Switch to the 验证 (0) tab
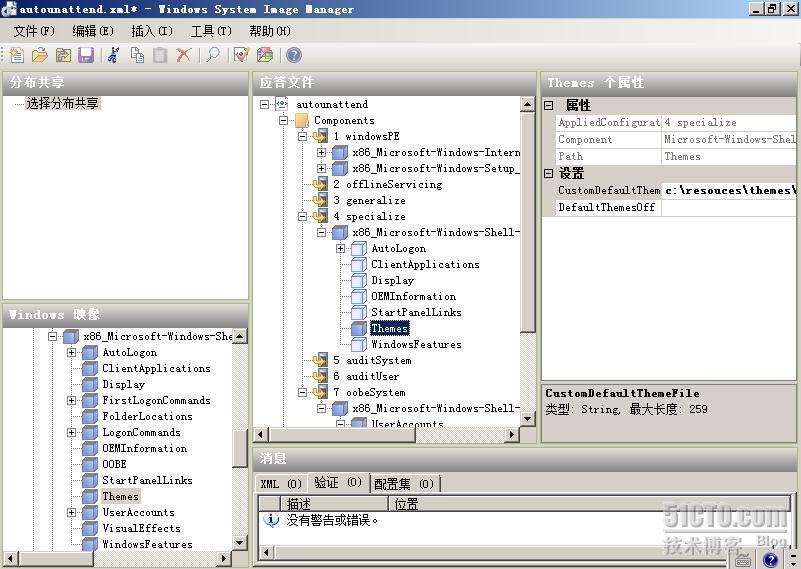Image resolution: width=801 pixels, height=569 pixels. click(338, 482)
